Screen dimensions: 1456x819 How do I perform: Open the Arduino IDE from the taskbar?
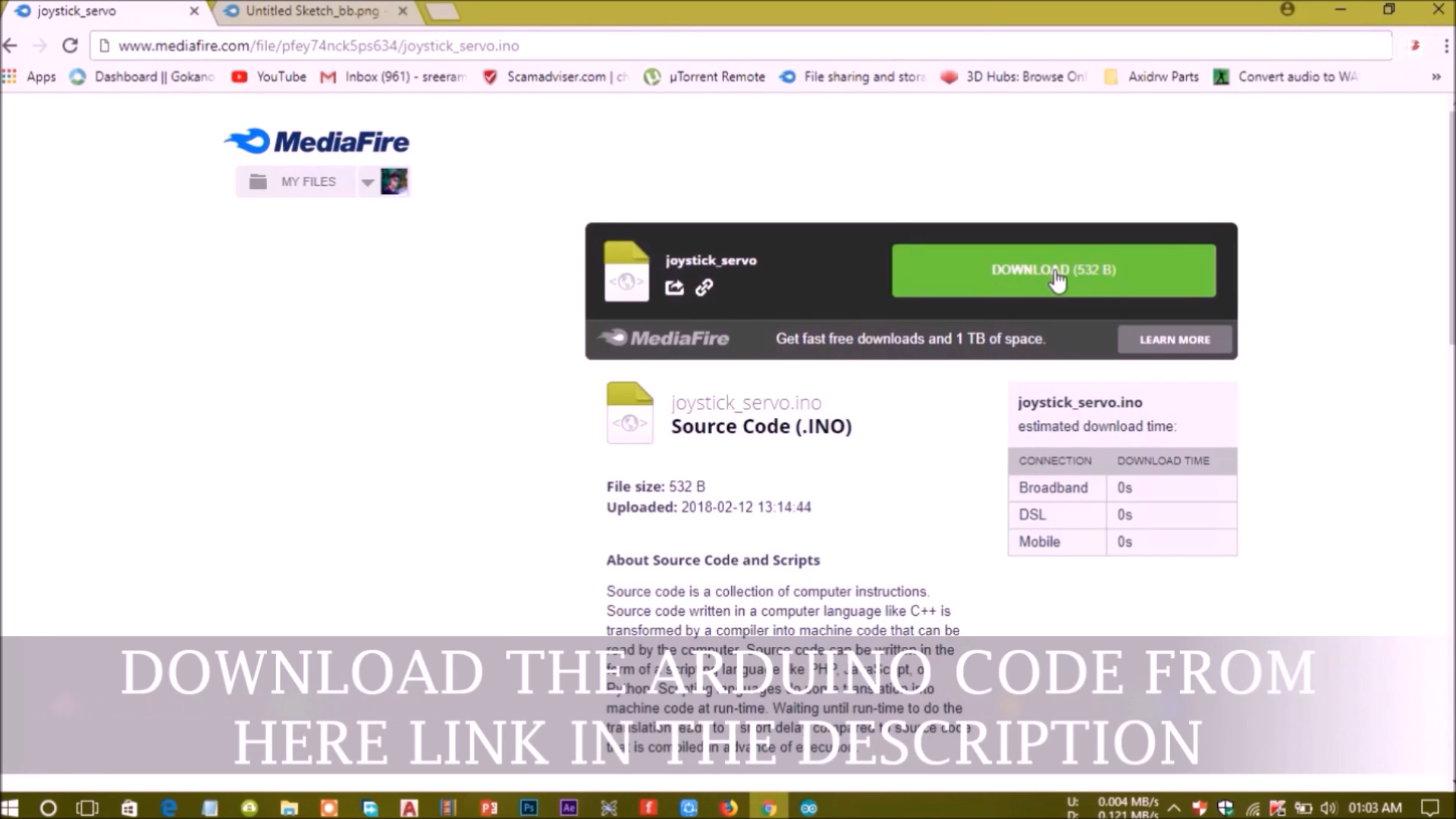click(808, 808)
